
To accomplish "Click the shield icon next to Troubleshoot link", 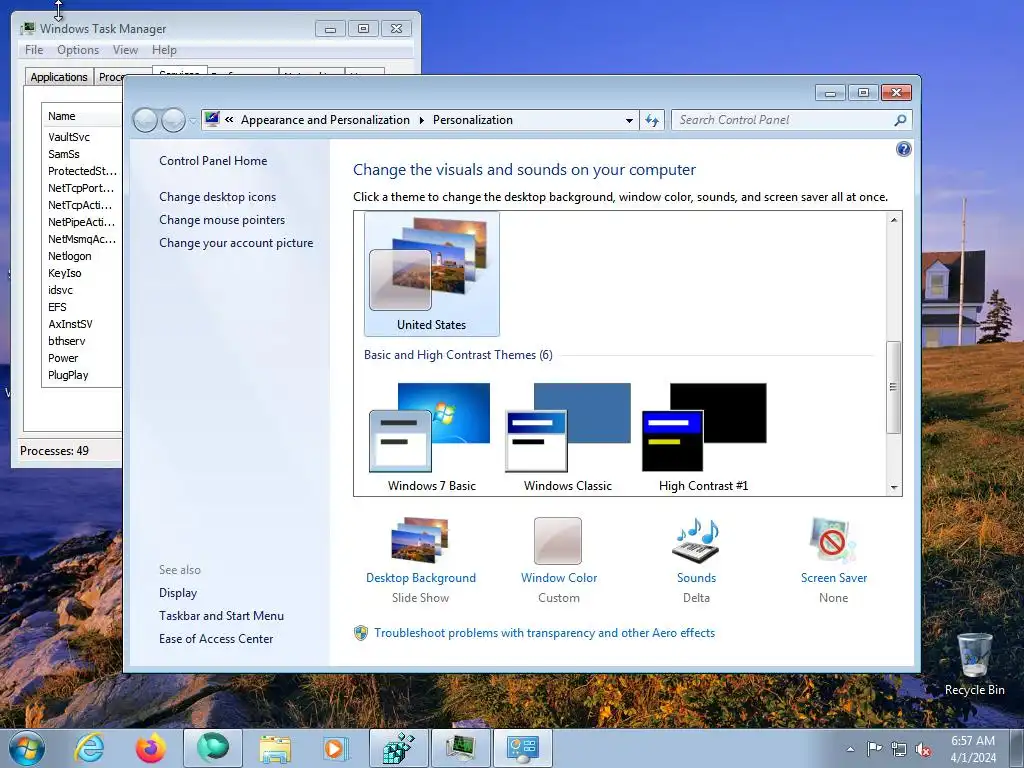I will pos(360,633).
